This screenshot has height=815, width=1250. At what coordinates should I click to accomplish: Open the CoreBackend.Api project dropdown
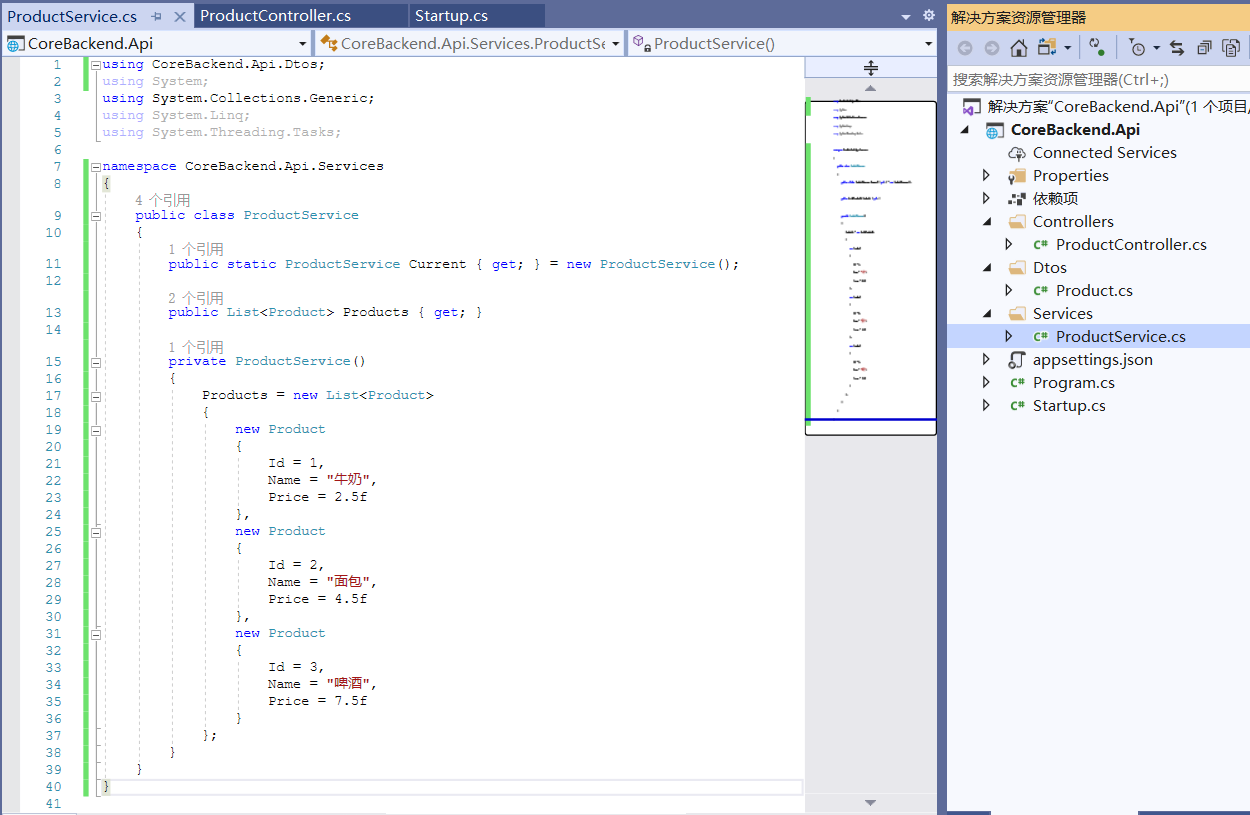point(303,43)
